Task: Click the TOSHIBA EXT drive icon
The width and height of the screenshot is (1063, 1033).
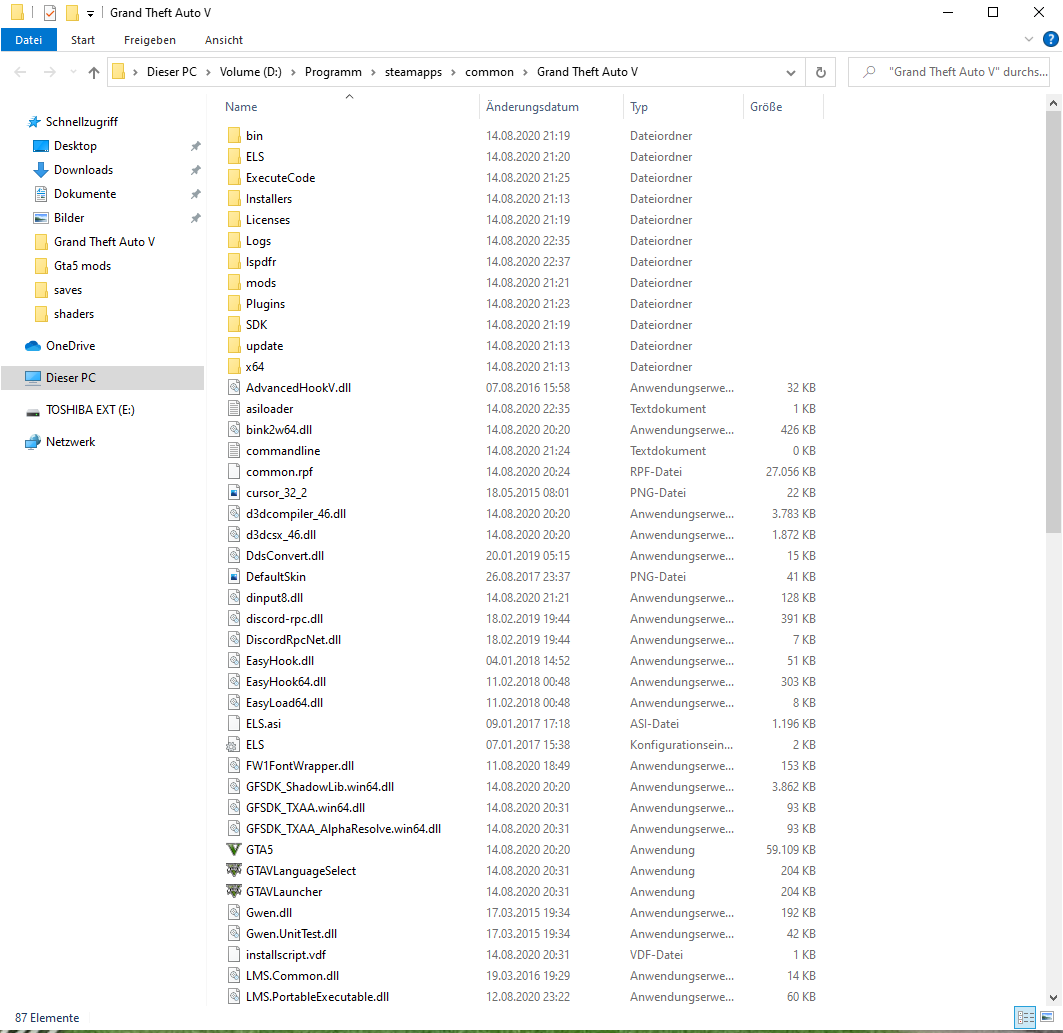Action: [x=33, y=411]
